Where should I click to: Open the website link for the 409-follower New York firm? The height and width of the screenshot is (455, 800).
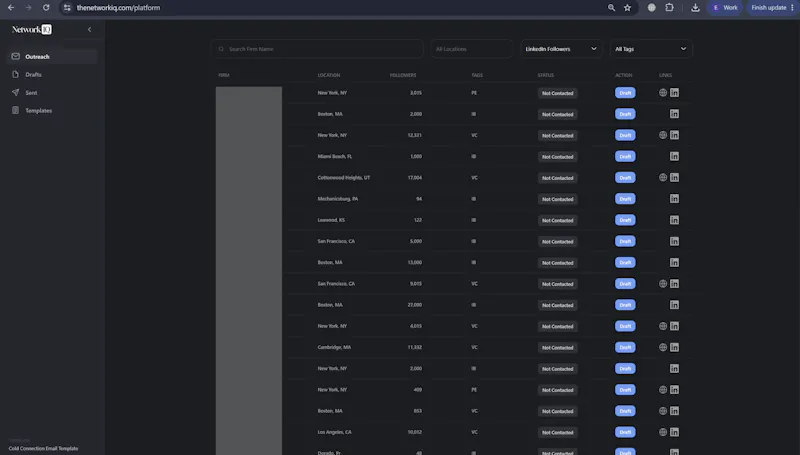point(663,390)
